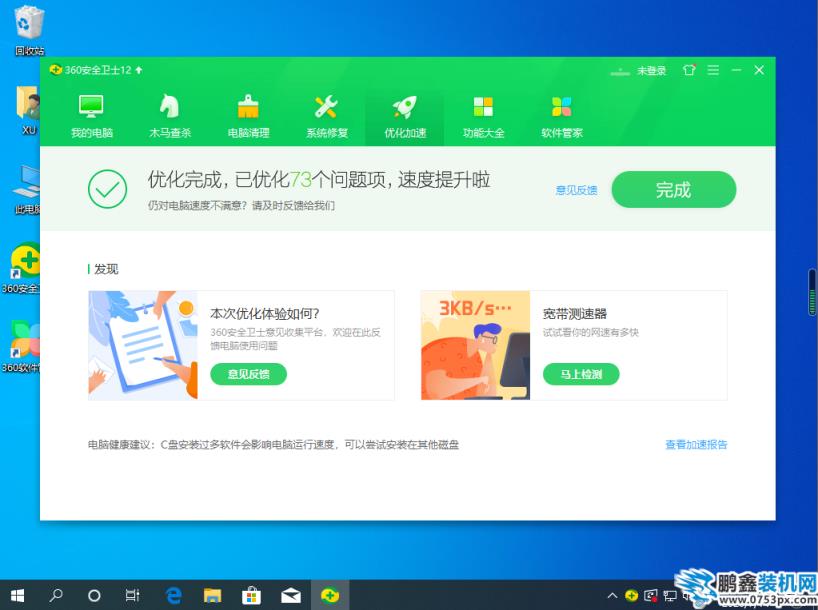Click the clipboard illustration in the feedback card
The image size is (818, 610).
[x=143, y=345]
